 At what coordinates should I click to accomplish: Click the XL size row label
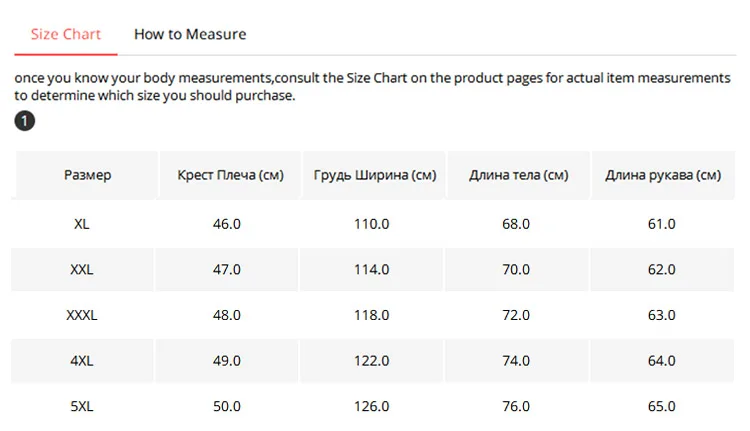82,224
